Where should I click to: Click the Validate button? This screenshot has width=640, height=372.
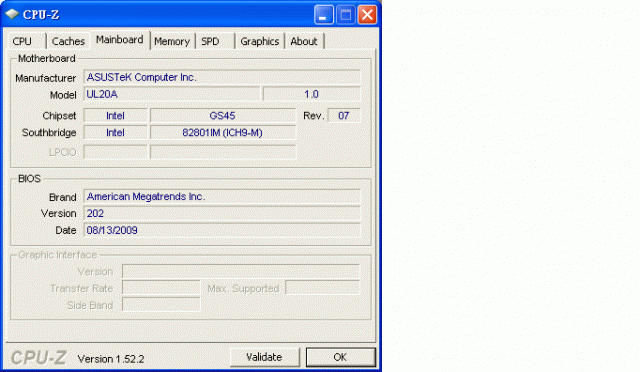pos(264,357)
